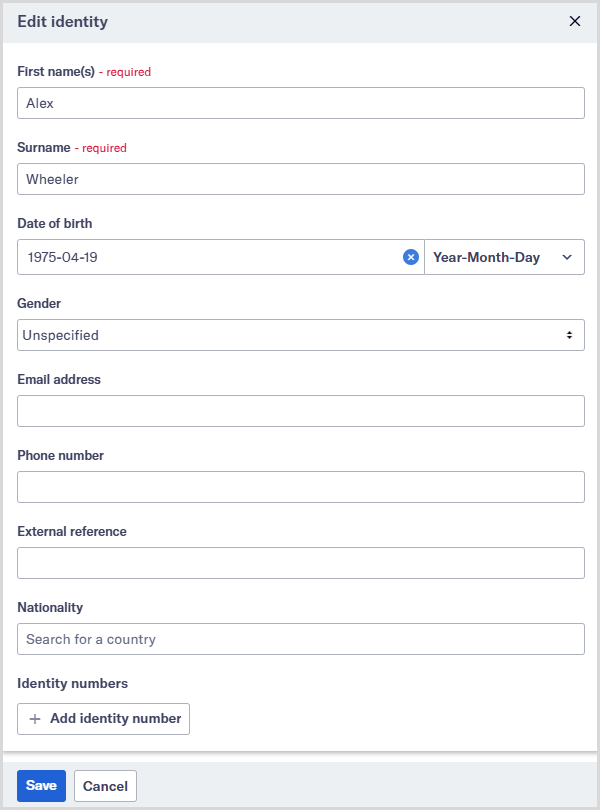This screenshot has width=600, height=810.
Task: Focus the empty Email address field
Action: tap(300, 411)
